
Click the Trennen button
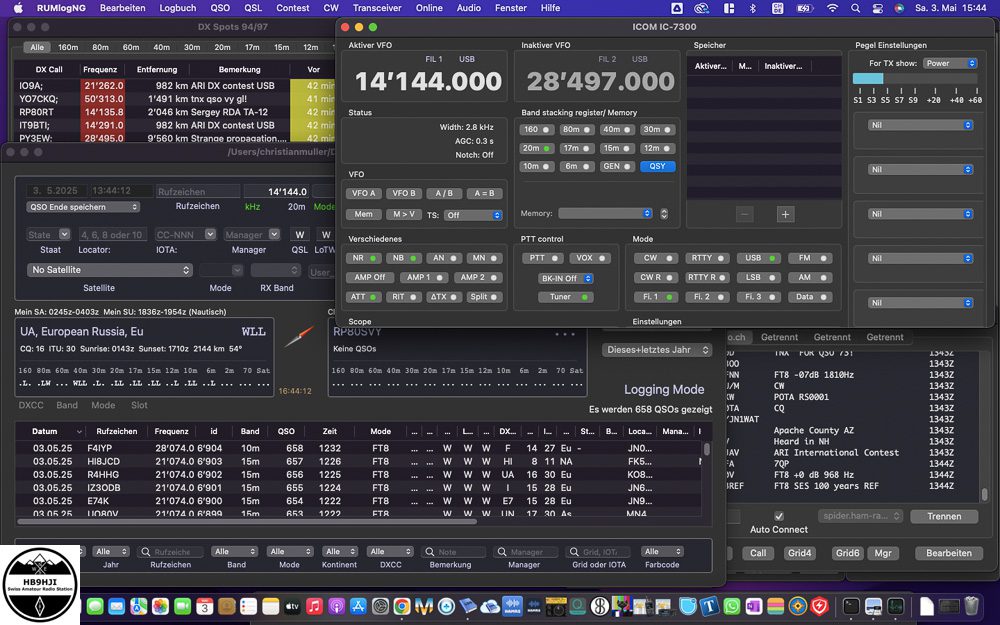tap(944, 516)
